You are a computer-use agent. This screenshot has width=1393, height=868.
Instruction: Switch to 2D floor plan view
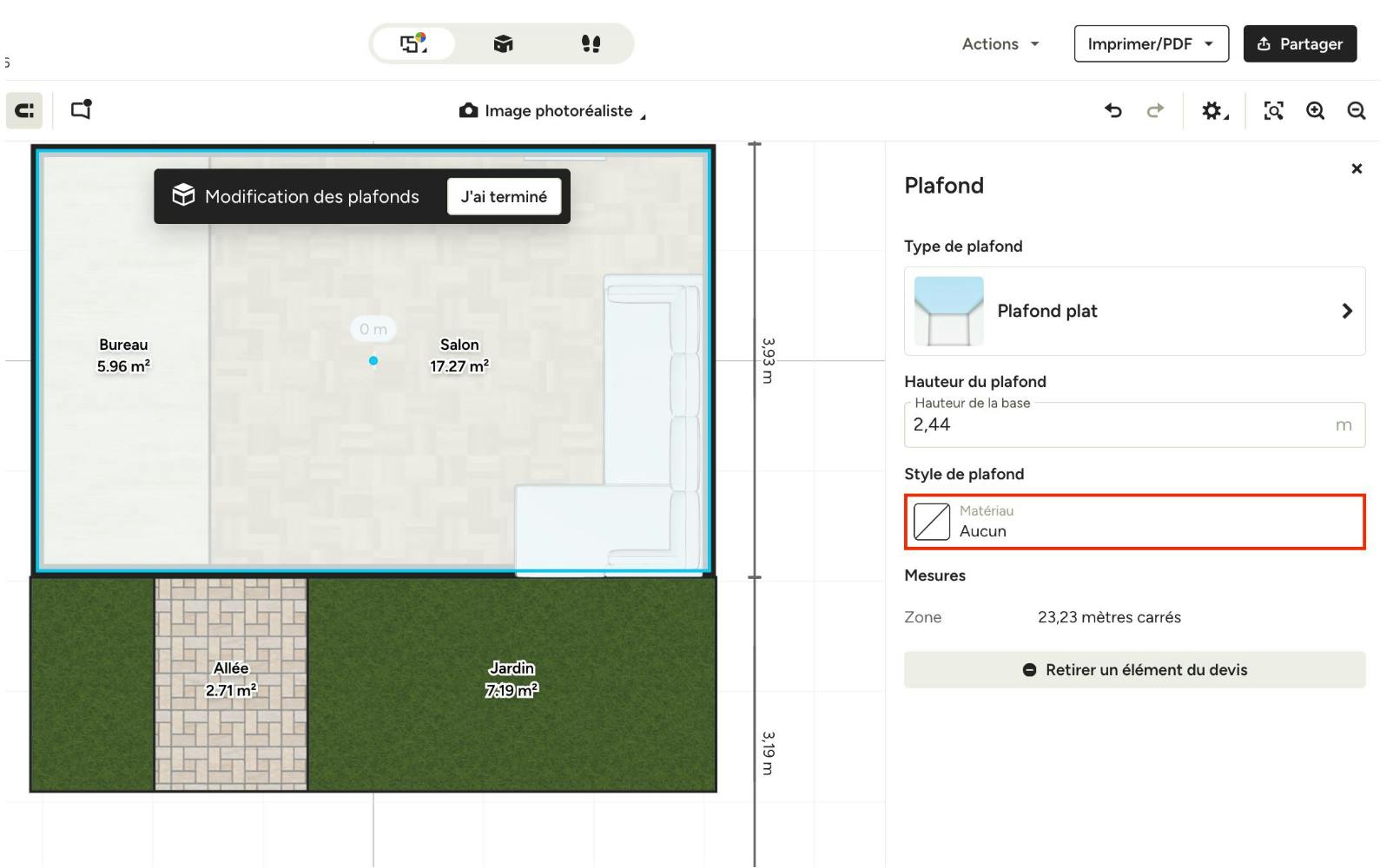pos(413,43)
